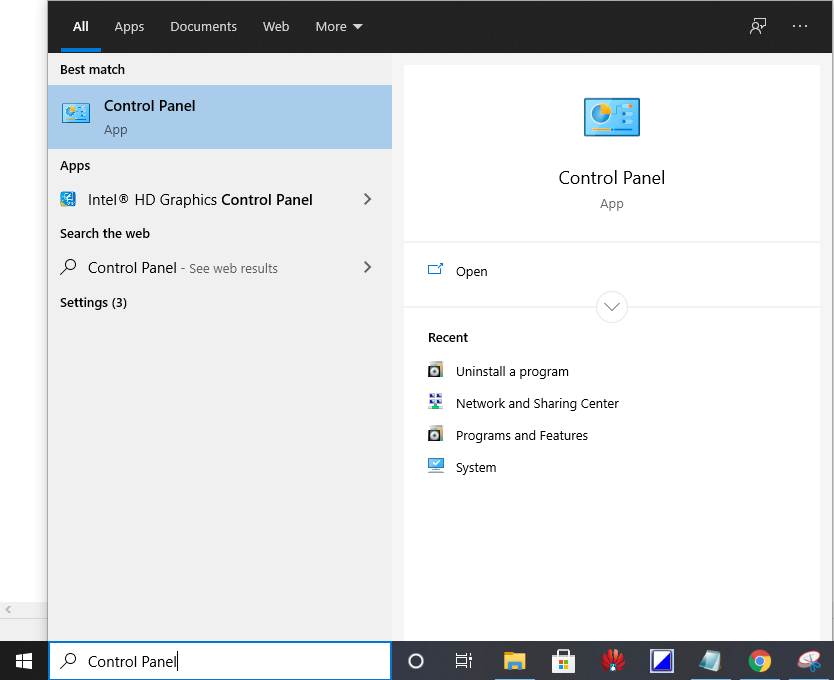The width and height of the screenshot is (834, 680).
Task: Click the Programs and Features icon
Action: pyautogui.click(x=436, y=433)
